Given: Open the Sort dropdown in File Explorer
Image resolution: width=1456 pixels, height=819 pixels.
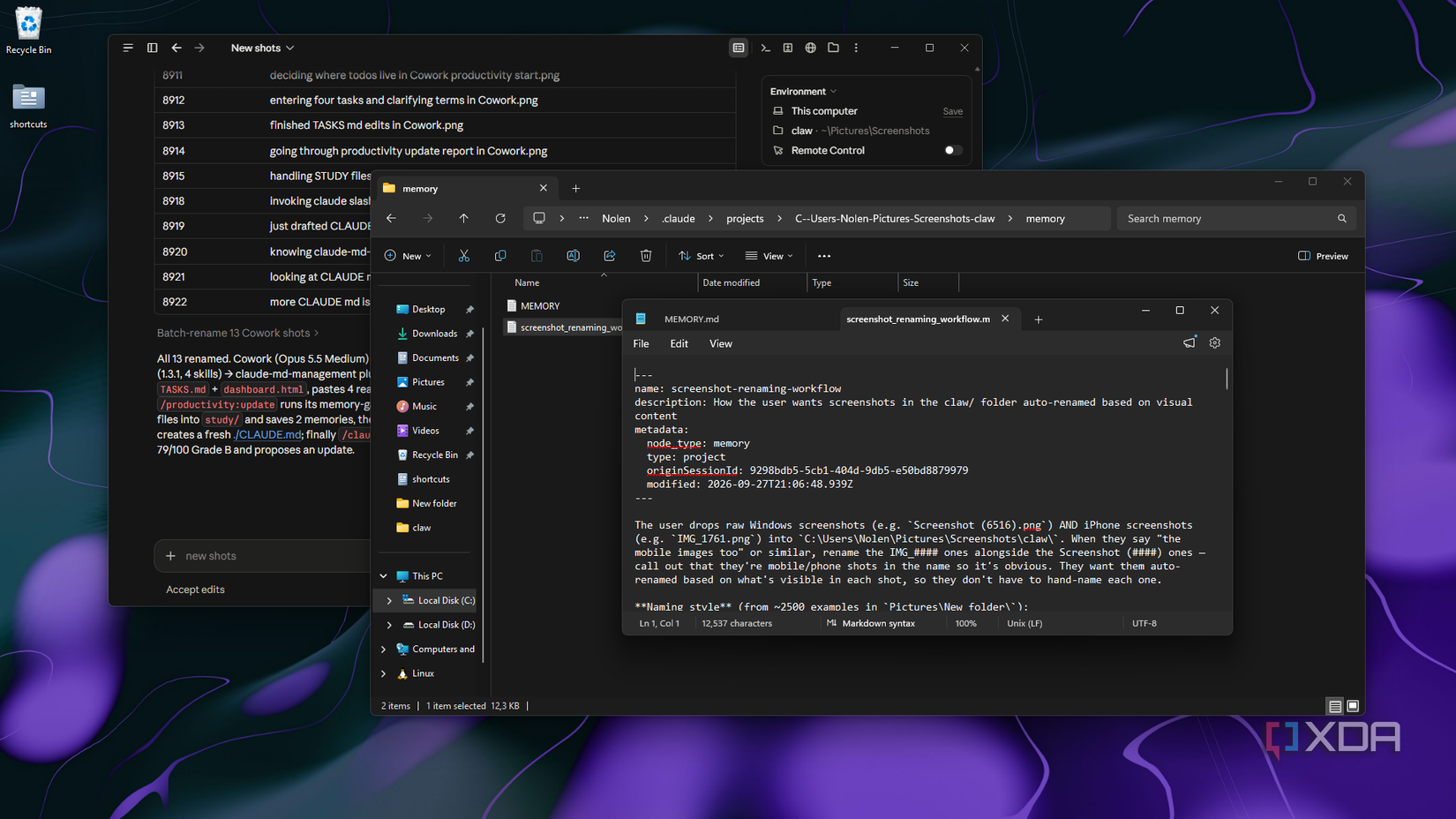Looking at the screenshot, I should coord(702,256).
